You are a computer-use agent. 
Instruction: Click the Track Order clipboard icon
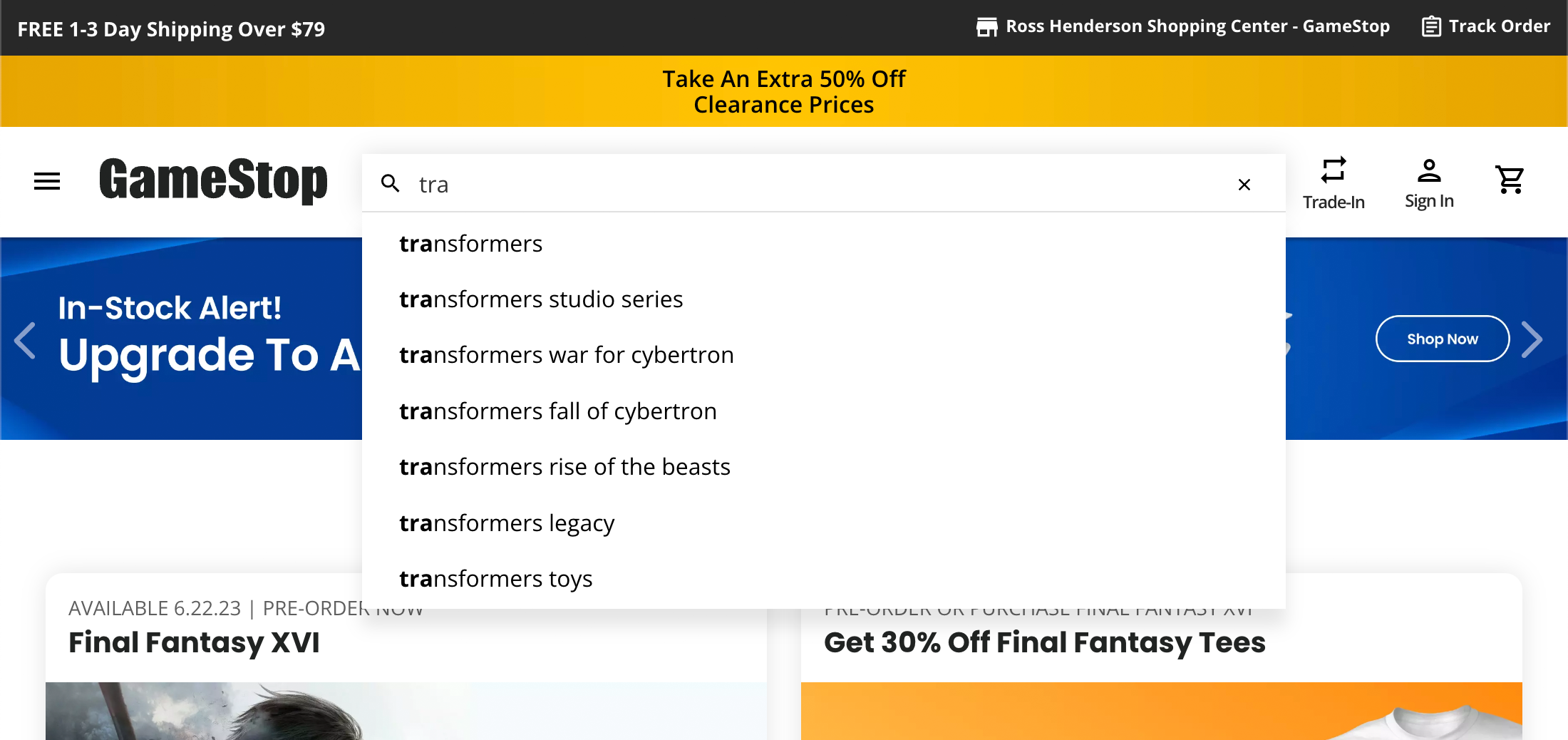[1431, 26]
